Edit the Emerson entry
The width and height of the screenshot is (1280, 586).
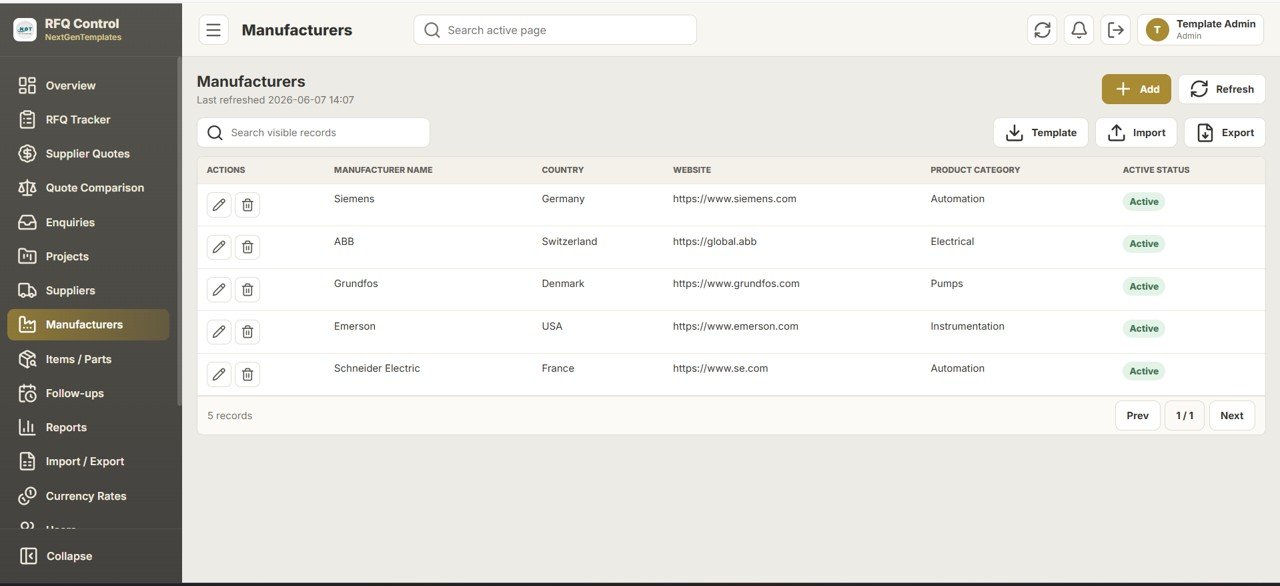point(219,332)
